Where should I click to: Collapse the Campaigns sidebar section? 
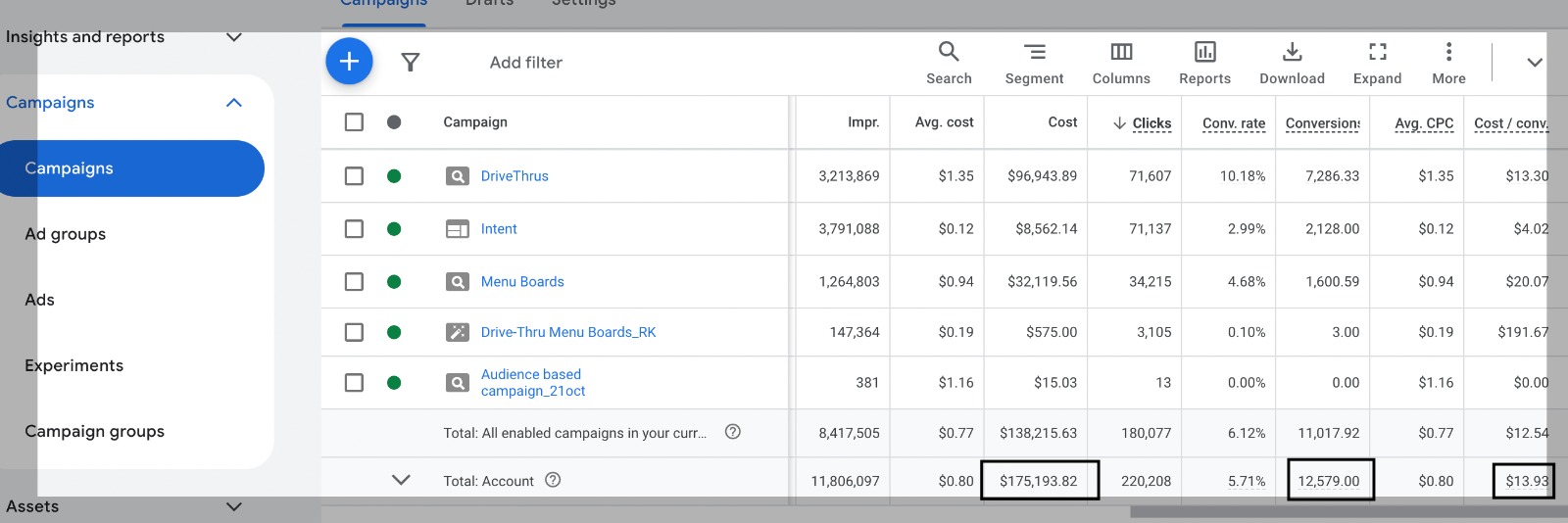(233, 103)
